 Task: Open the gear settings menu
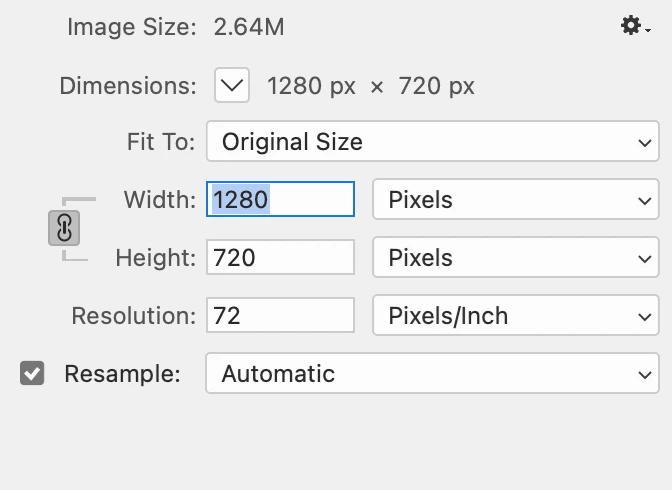tap(636, 26)
